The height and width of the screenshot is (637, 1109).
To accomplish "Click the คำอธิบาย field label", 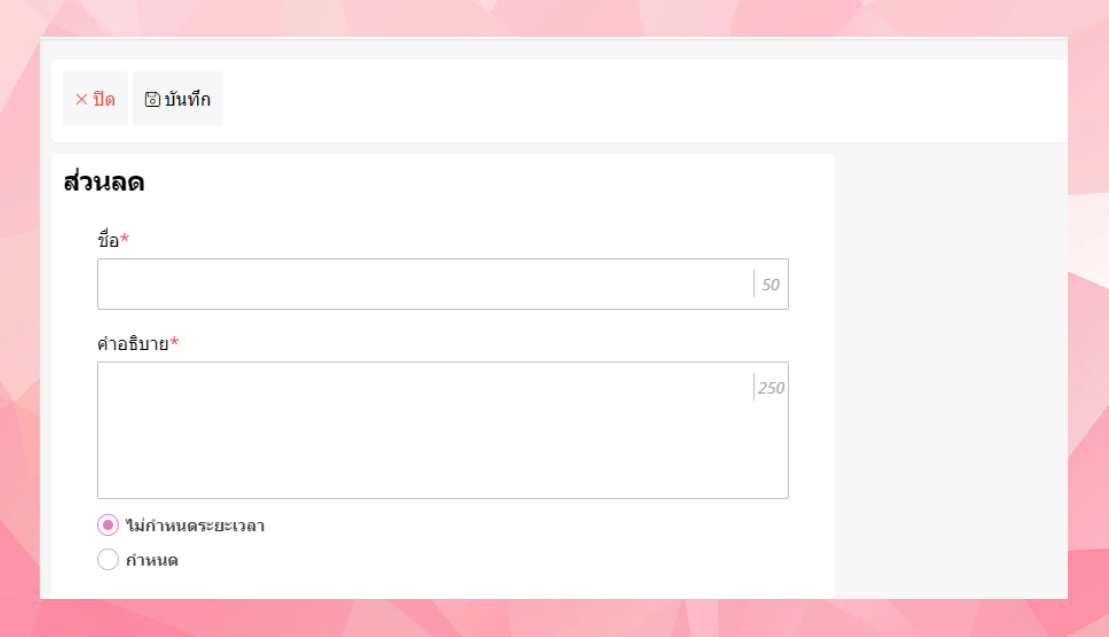I will click(x=132, y=344).
